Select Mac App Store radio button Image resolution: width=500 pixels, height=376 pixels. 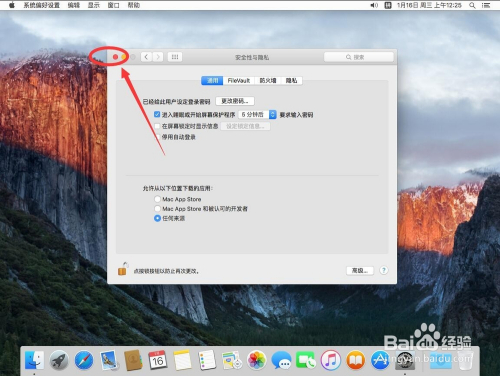pyautogui.click(x=157, y=199)
